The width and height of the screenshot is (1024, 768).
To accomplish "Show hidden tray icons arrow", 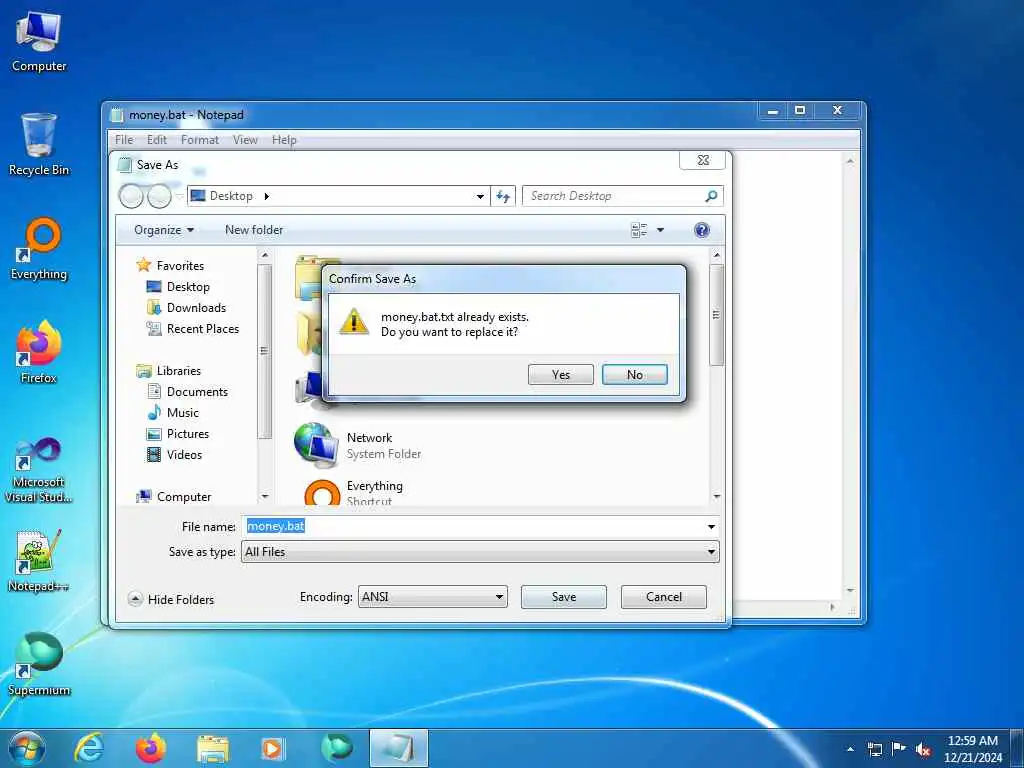I will coord(850,748).
